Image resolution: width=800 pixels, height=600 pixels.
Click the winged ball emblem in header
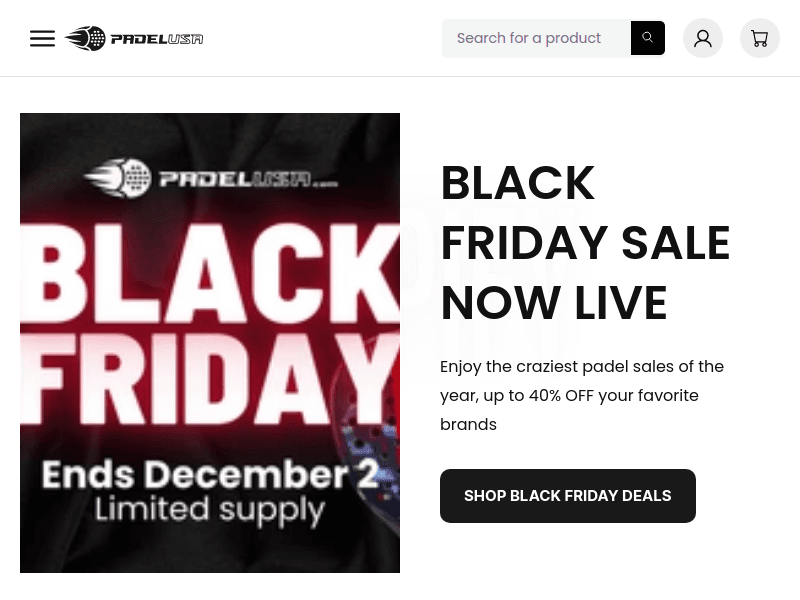click(85, 39)
